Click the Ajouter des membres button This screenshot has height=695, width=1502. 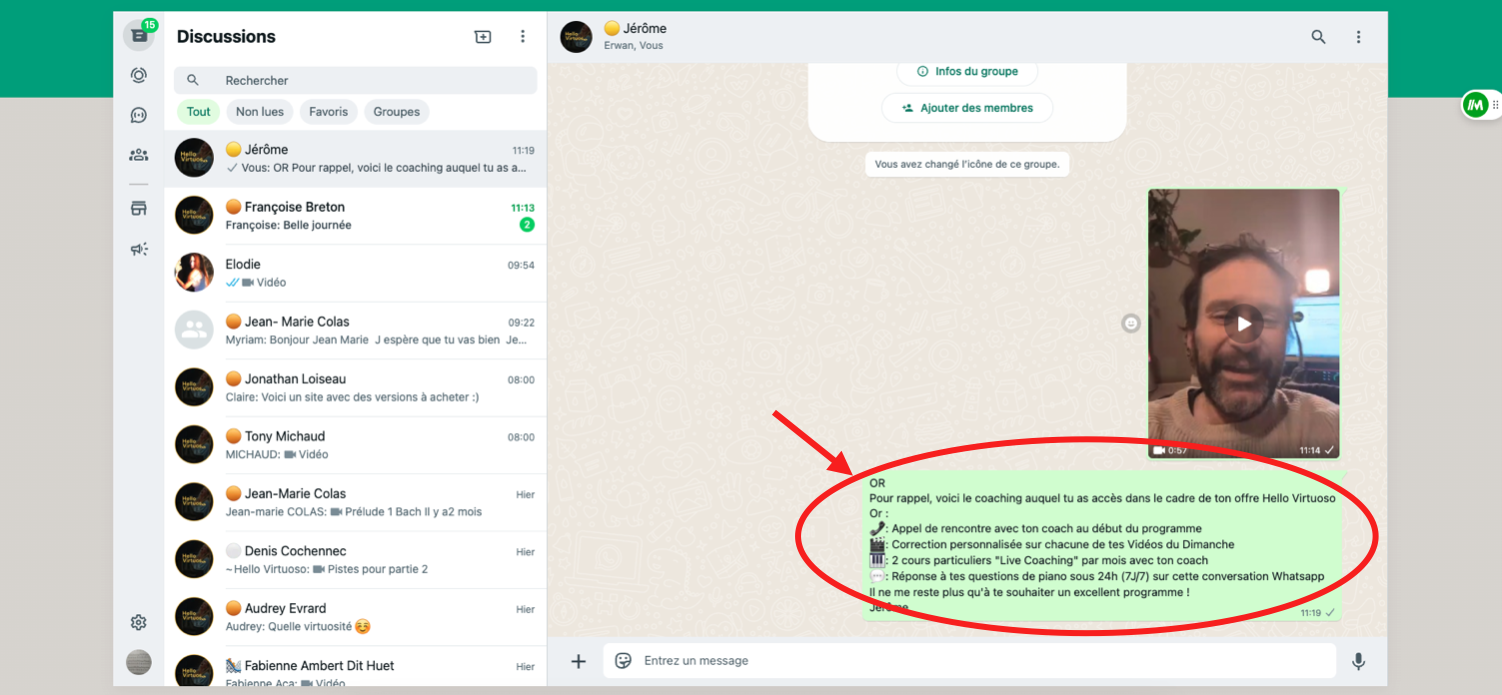pyautogui.click(x=967, y=108)
